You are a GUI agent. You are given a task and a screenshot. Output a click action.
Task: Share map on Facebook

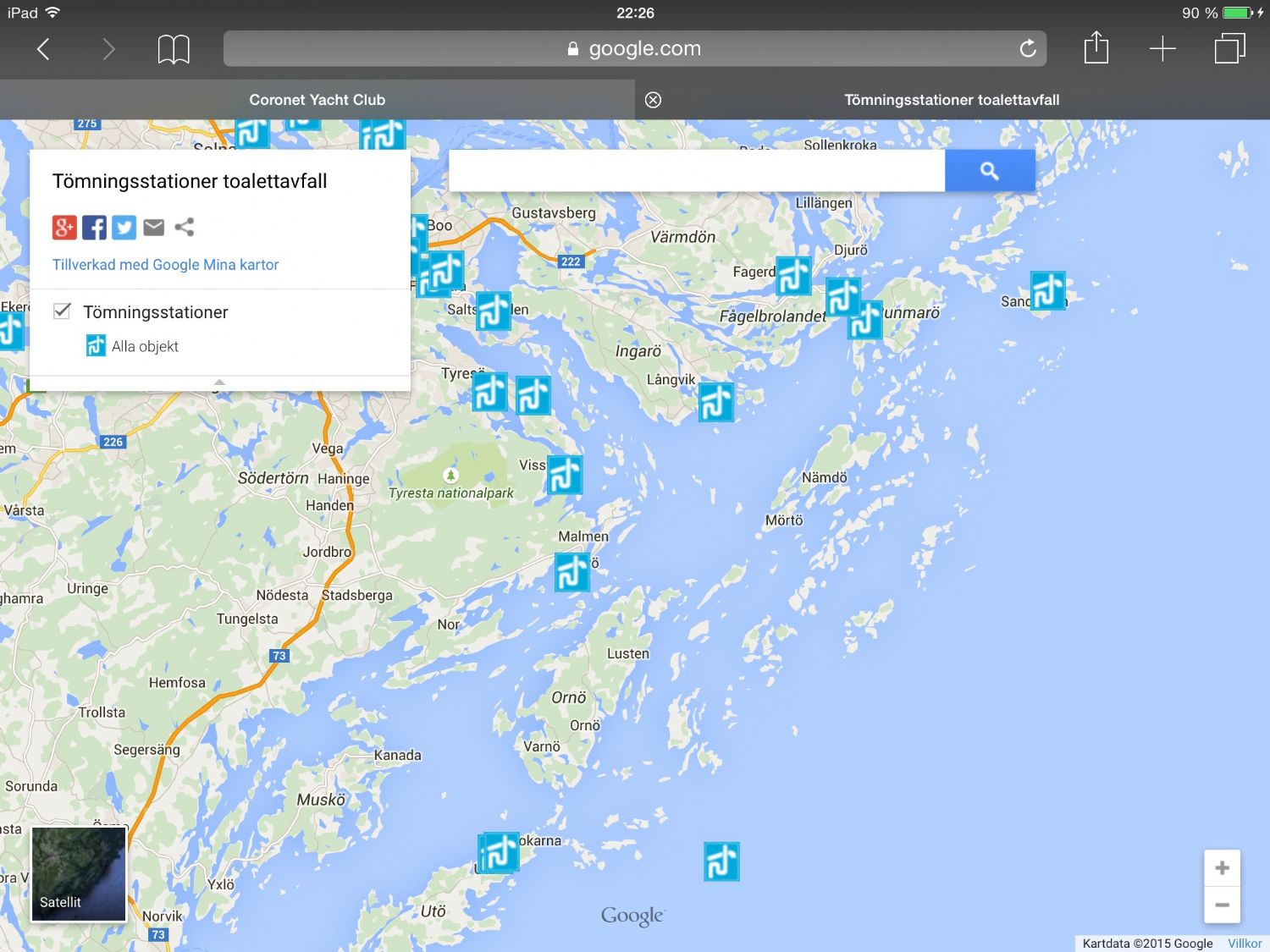tap(94, 227)
